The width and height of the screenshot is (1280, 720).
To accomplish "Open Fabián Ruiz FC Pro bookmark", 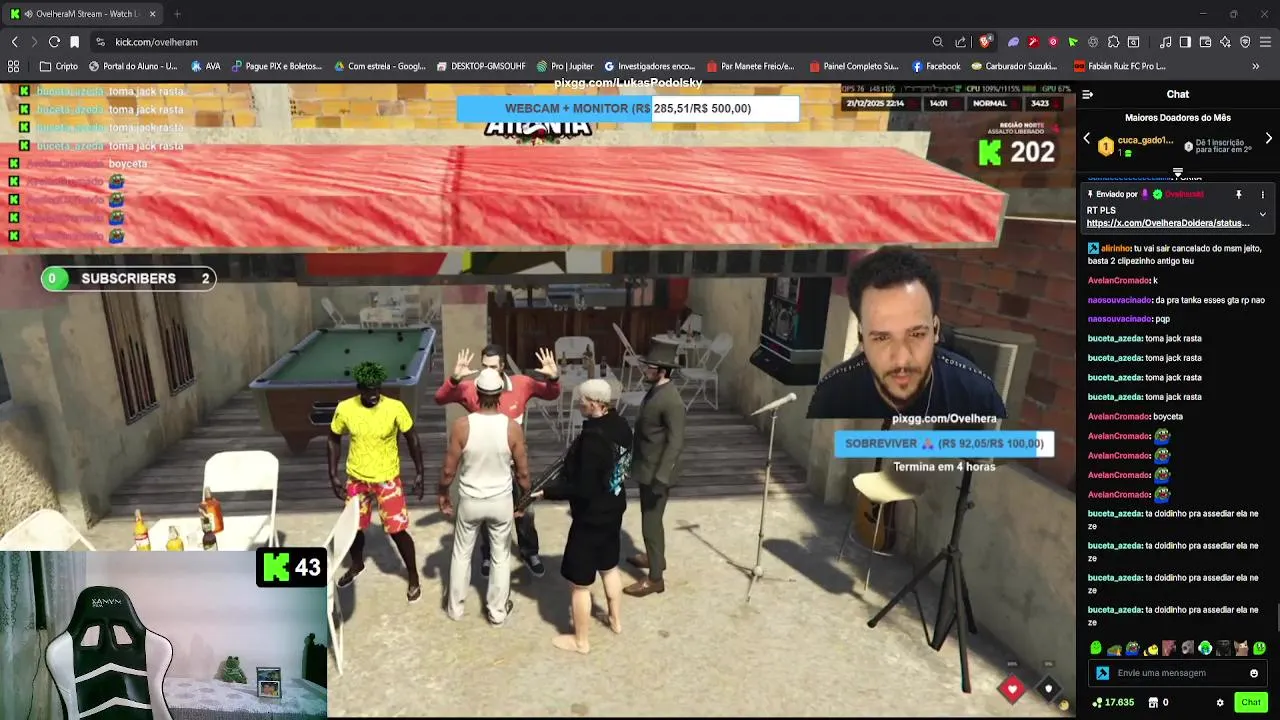I will [x=1120, y=66].
